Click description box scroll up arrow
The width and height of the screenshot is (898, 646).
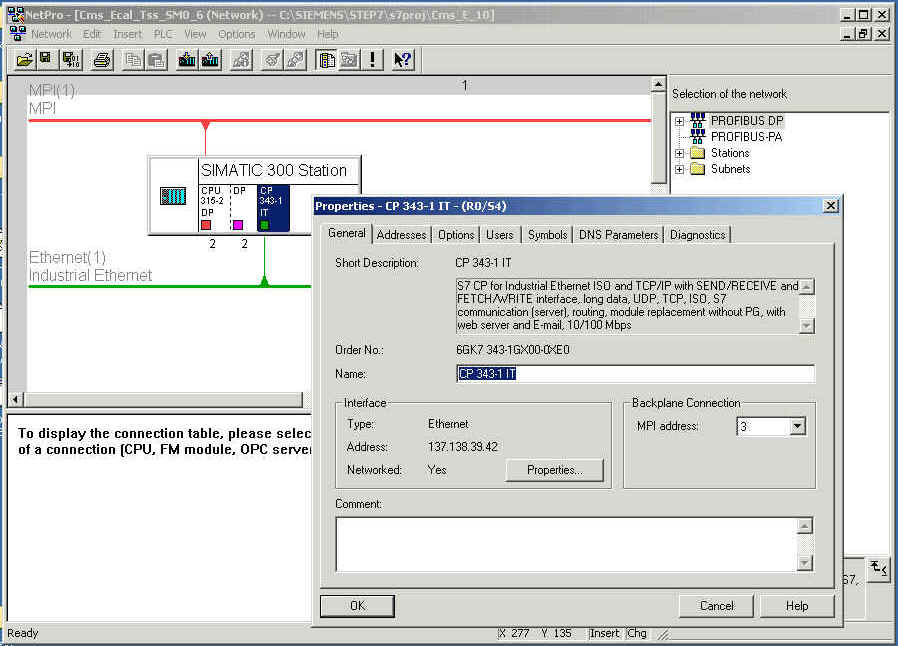806,286
